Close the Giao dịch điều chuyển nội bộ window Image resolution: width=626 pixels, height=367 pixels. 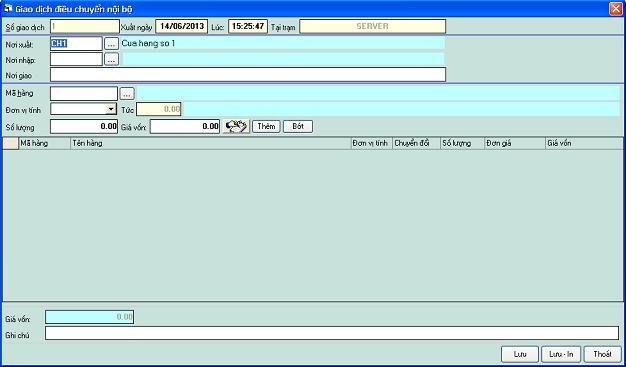point(615,9)
